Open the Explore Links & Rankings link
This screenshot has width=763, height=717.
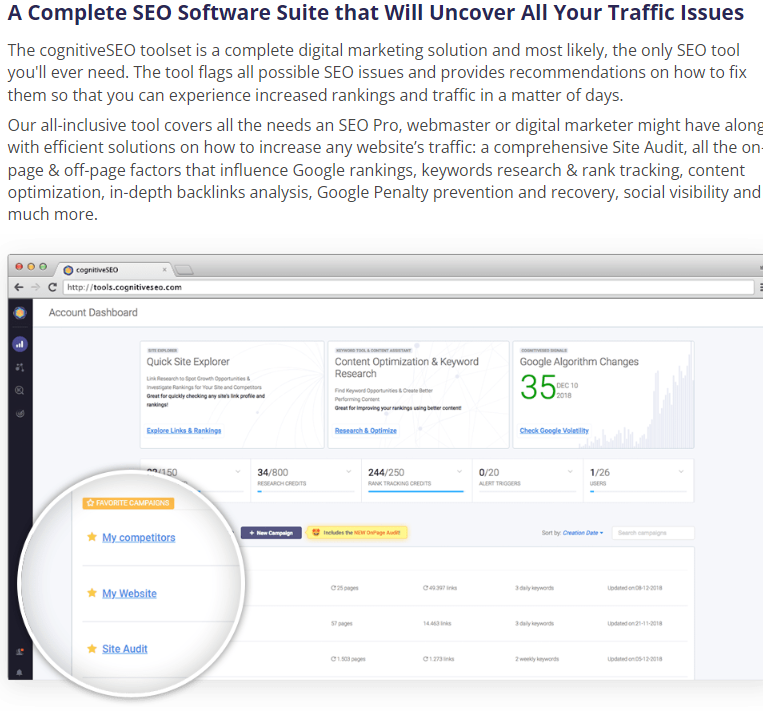point(184,431)
